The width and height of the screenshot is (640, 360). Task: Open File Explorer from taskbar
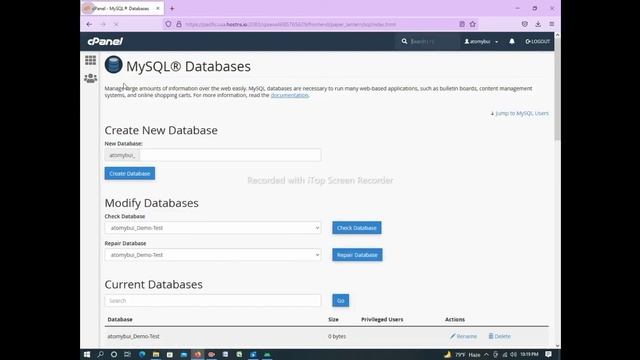pos(156,354)
